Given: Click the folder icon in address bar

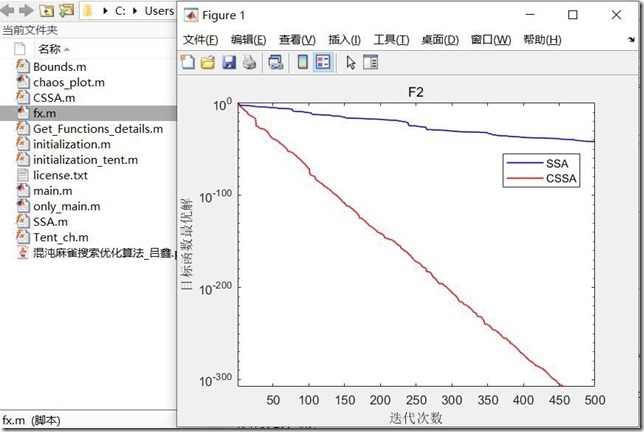Looking at the screenshot, I should [x=87, y=11].
